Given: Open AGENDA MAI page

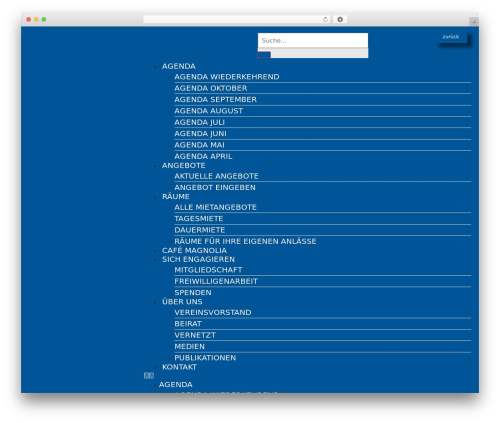Looking at the screenshot, I should (199, 145).
